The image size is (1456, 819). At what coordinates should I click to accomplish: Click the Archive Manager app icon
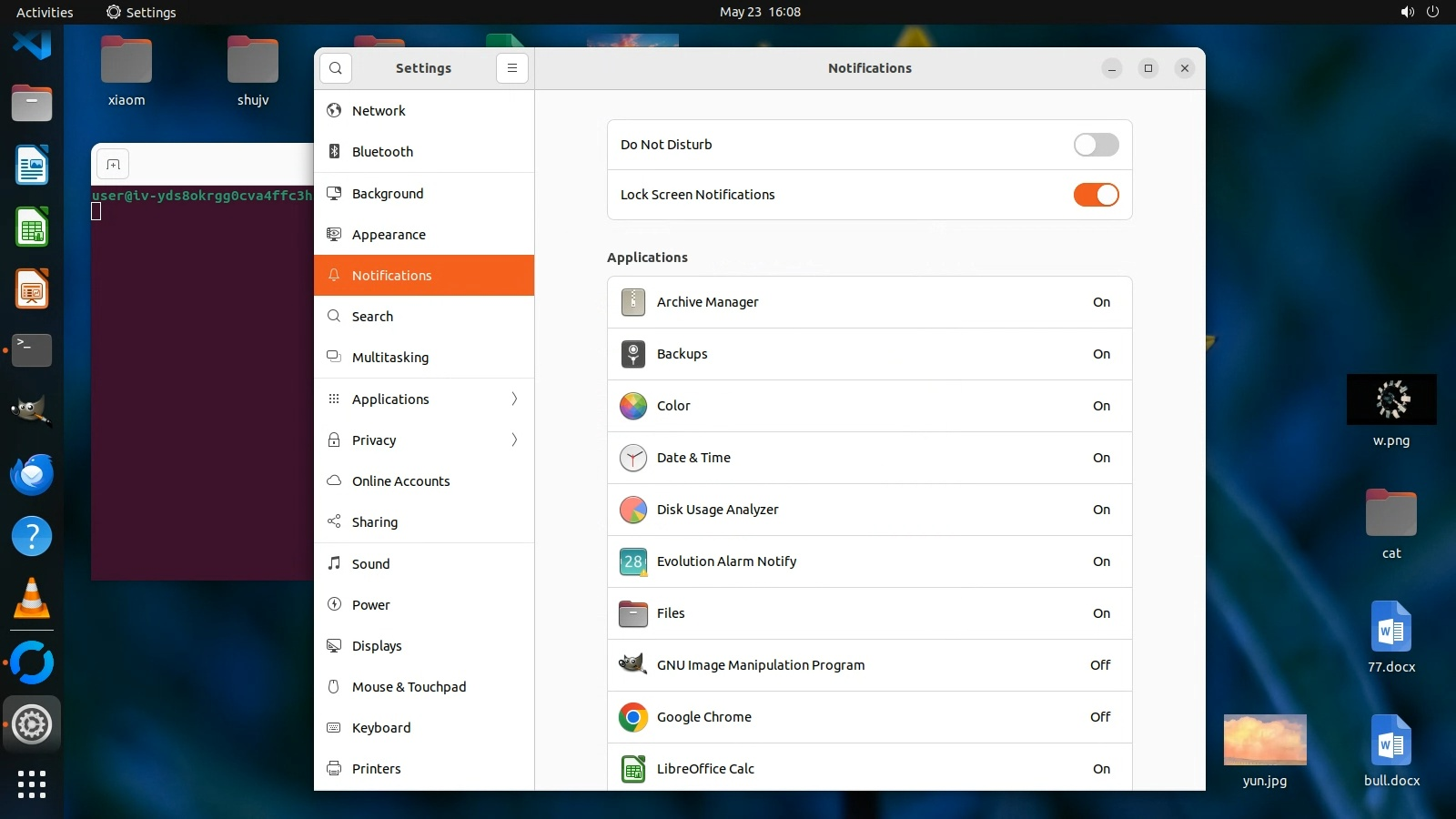click(x=633, y=302)
